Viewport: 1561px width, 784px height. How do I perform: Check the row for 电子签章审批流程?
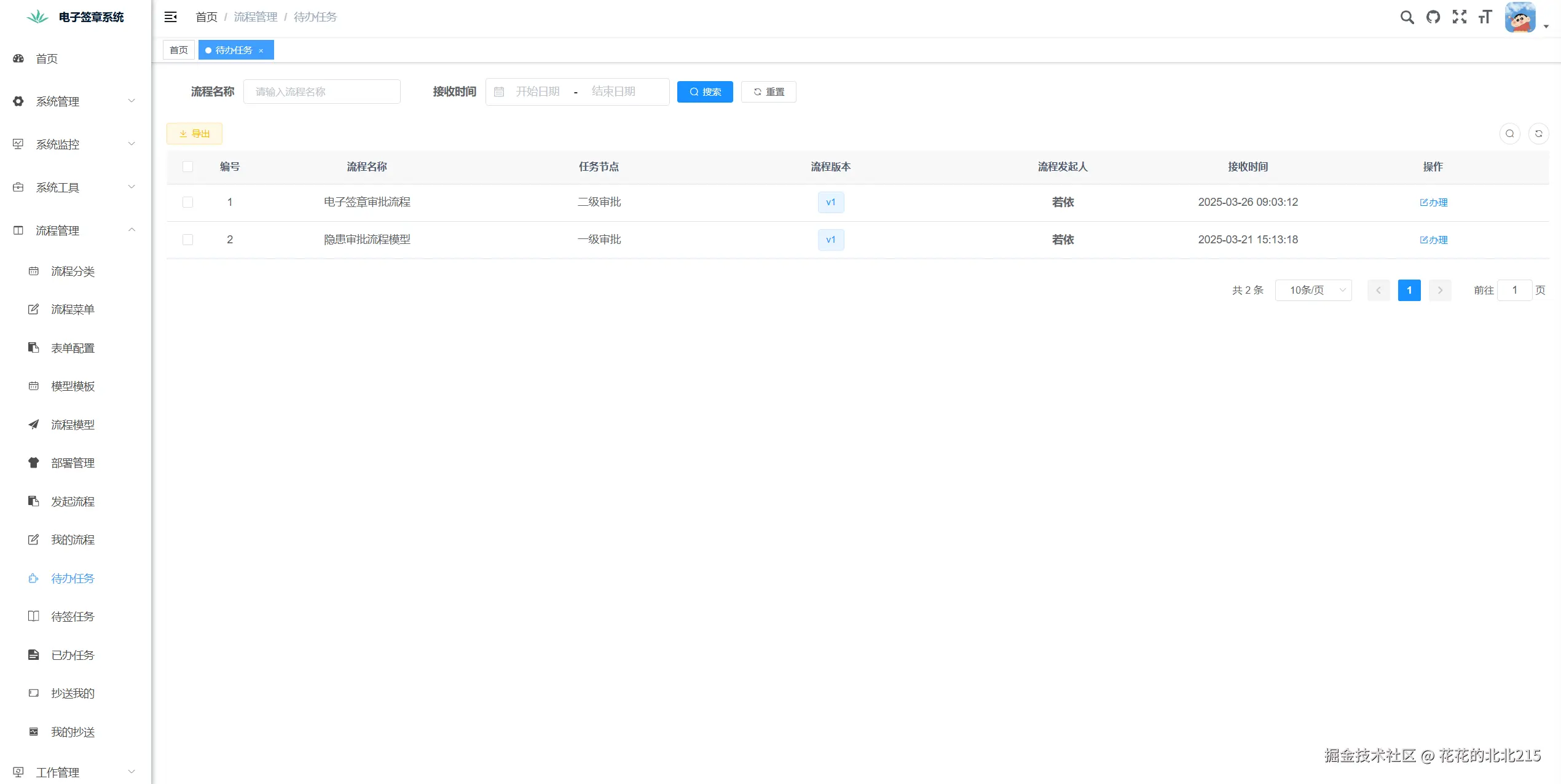(x=187, y=202)
